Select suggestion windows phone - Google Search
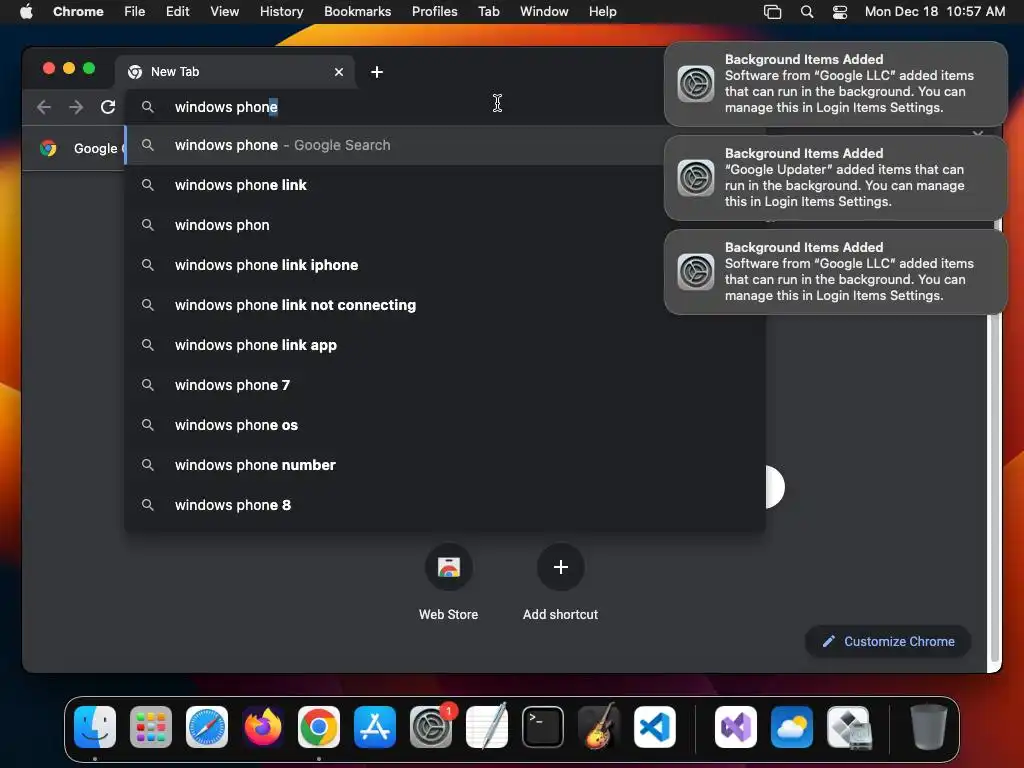This screenshot has width=1024, height=768. coord(395,145)
